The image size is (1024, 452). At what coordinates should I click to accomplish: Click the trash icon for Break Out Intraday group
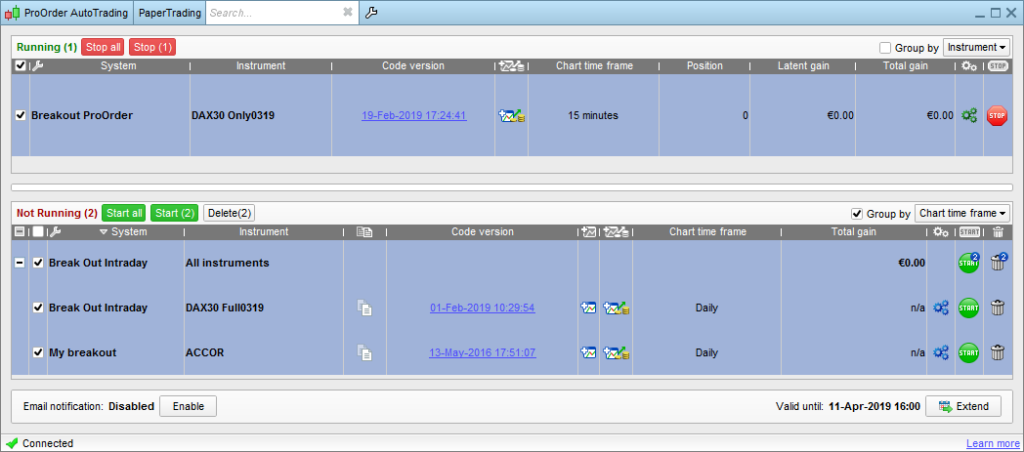click(x=998, y=263)
